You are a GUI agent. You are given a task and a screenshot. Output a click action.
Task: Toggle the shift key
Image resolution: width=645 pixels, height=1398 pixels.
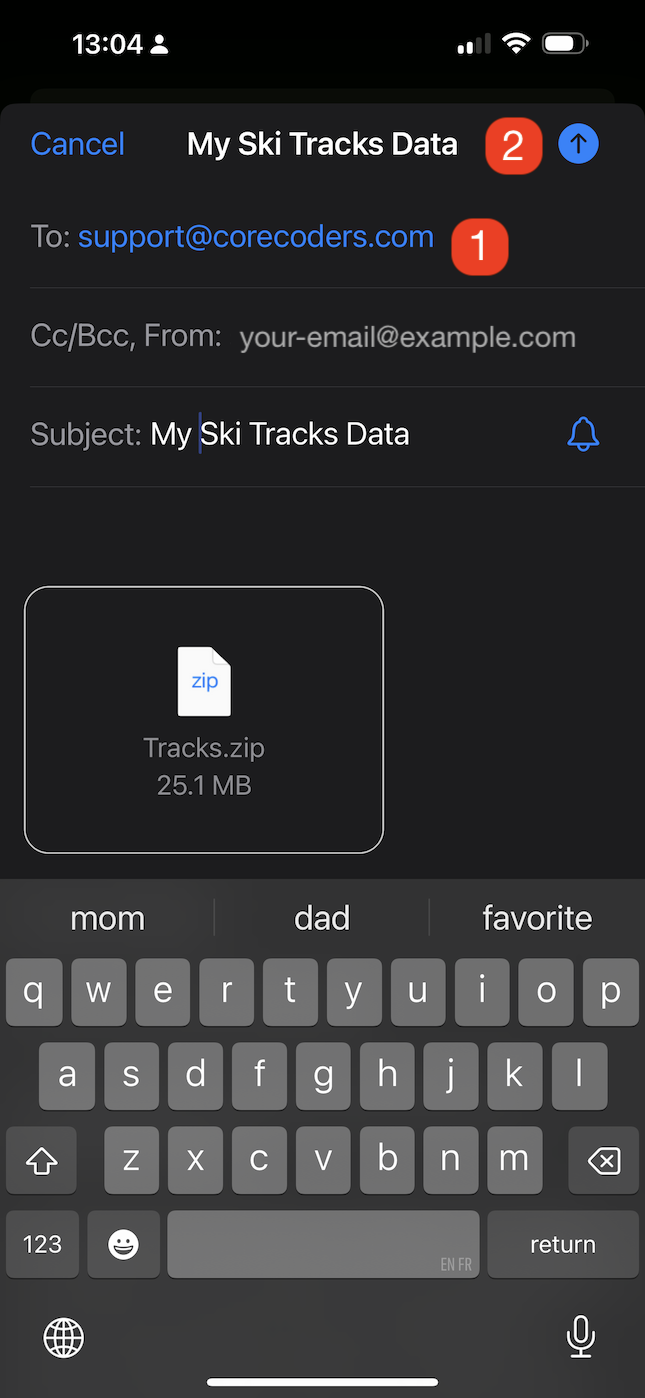point(41,1160)
